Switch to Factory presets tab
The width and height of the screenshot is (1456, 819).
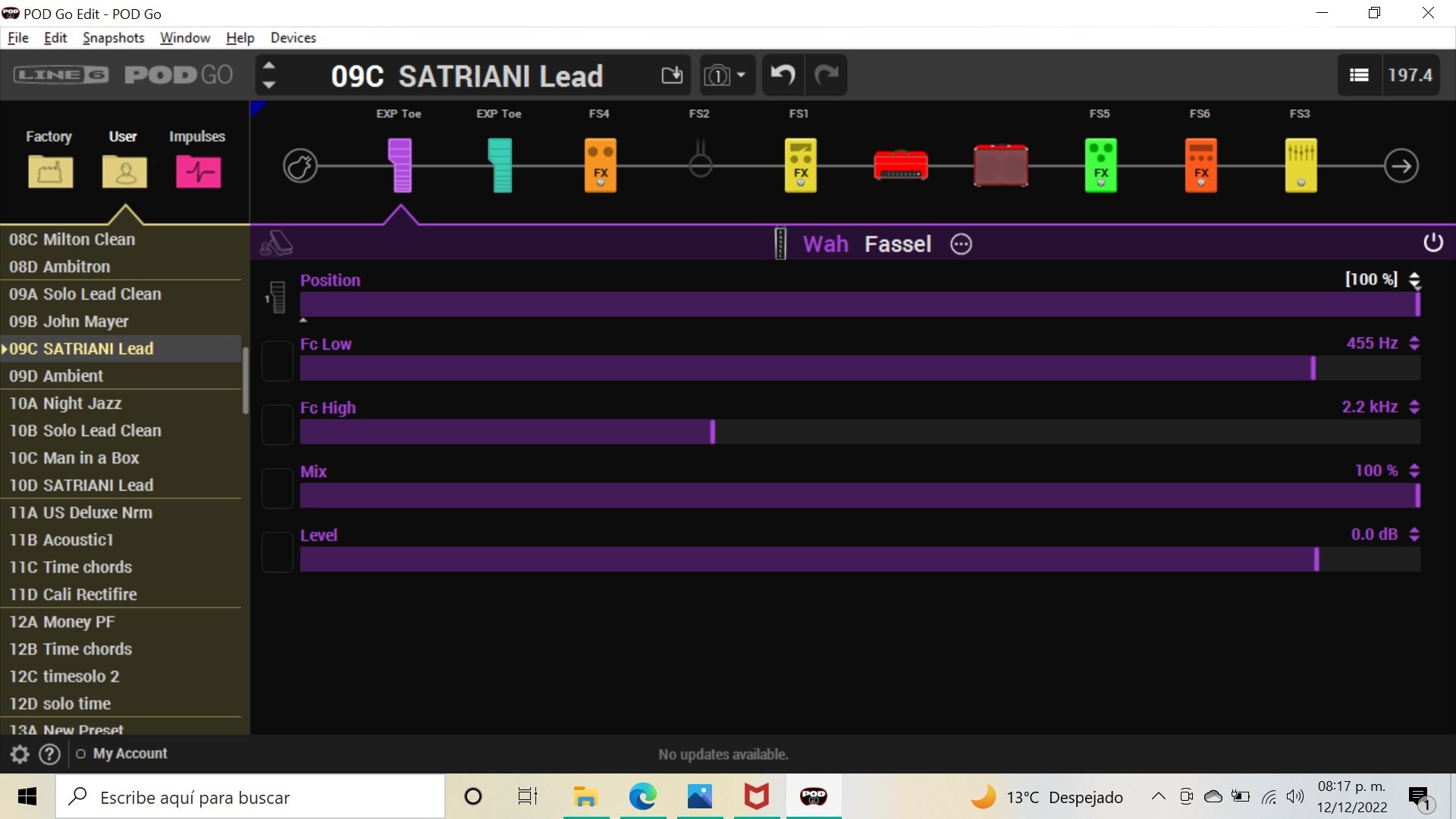pyautogui.click(x=50, y=171)
